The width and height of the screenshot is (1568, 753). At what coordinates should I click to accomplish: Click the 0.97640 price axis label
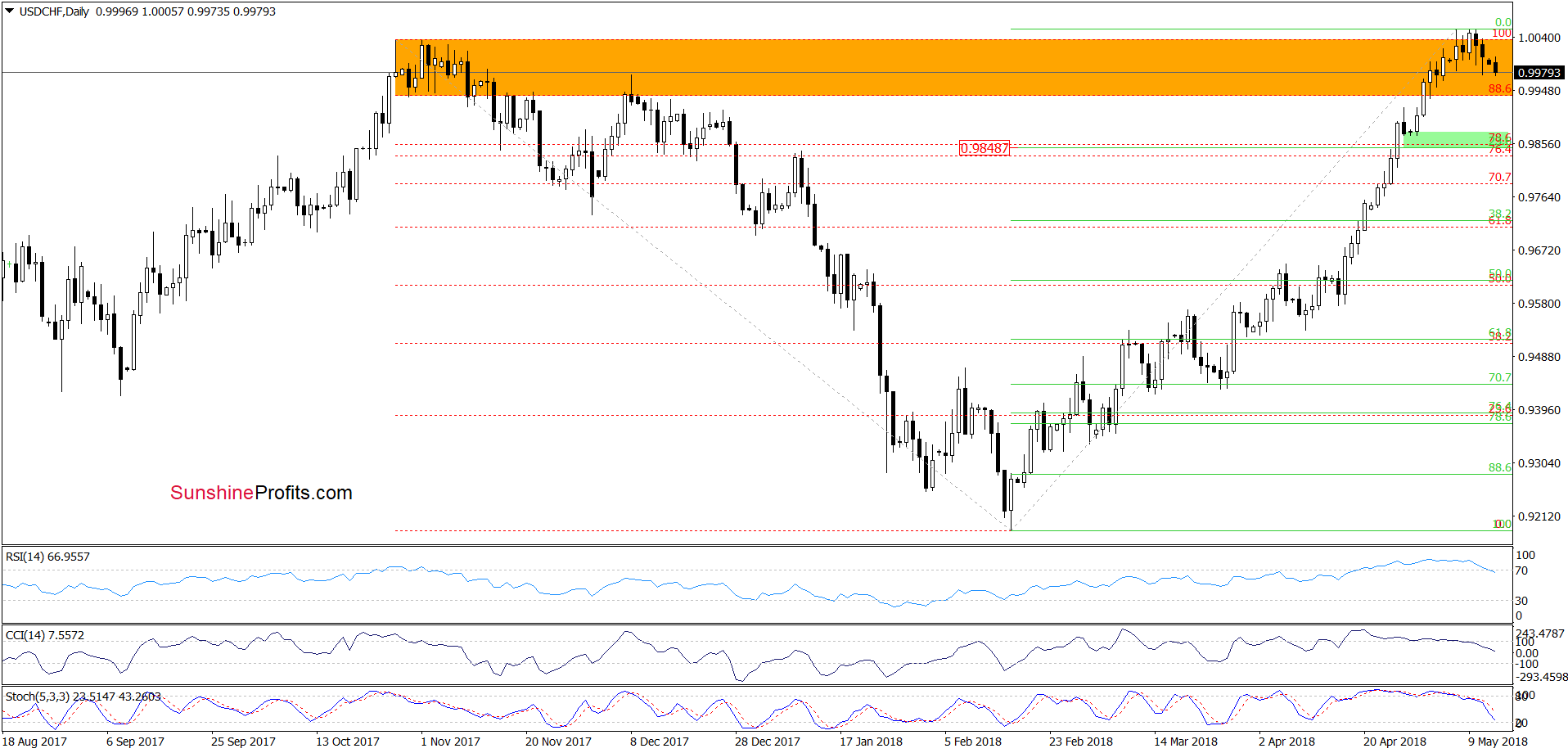(1539, 197)
